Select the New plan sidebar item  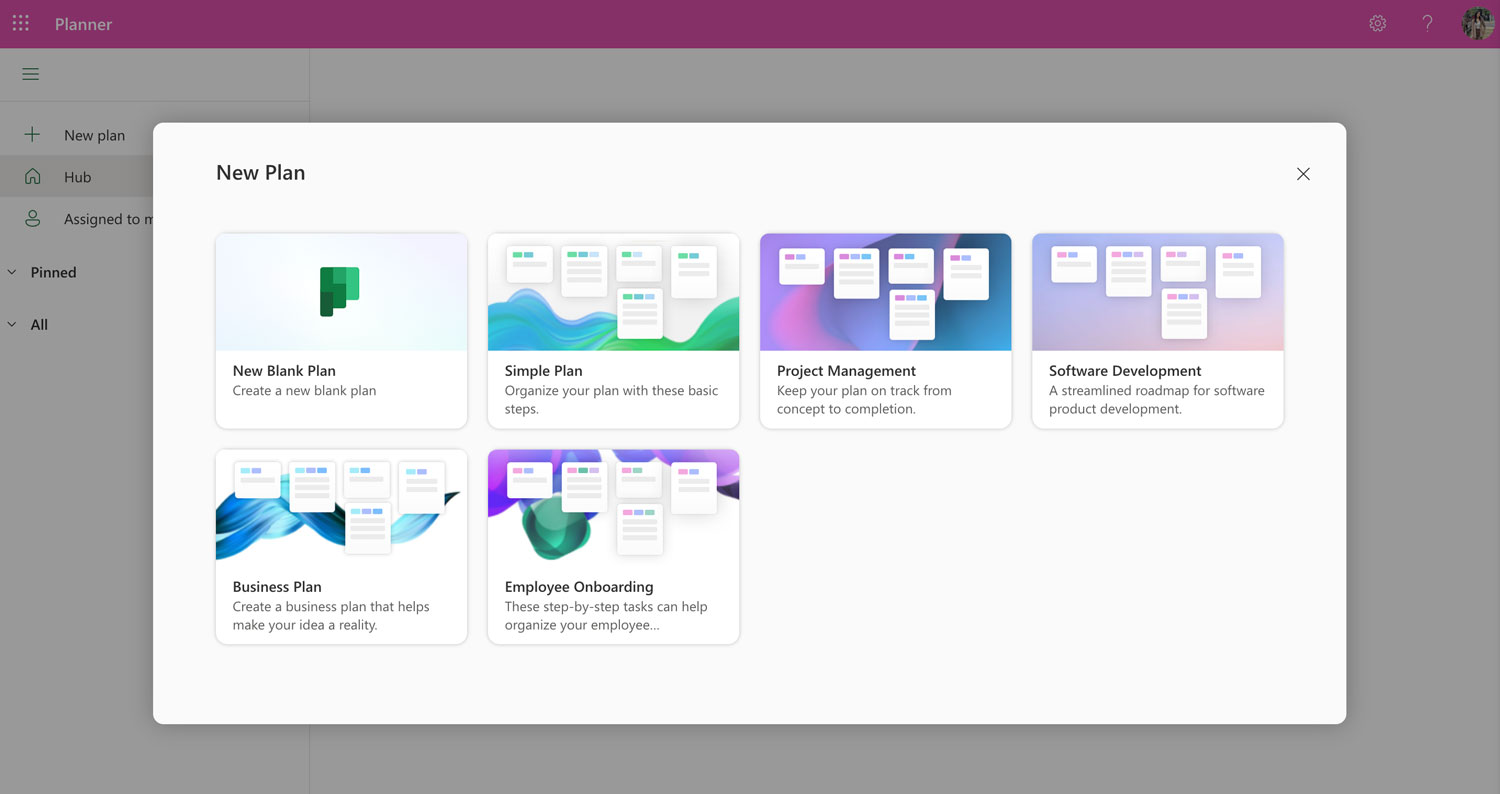(x=94, y=135)
